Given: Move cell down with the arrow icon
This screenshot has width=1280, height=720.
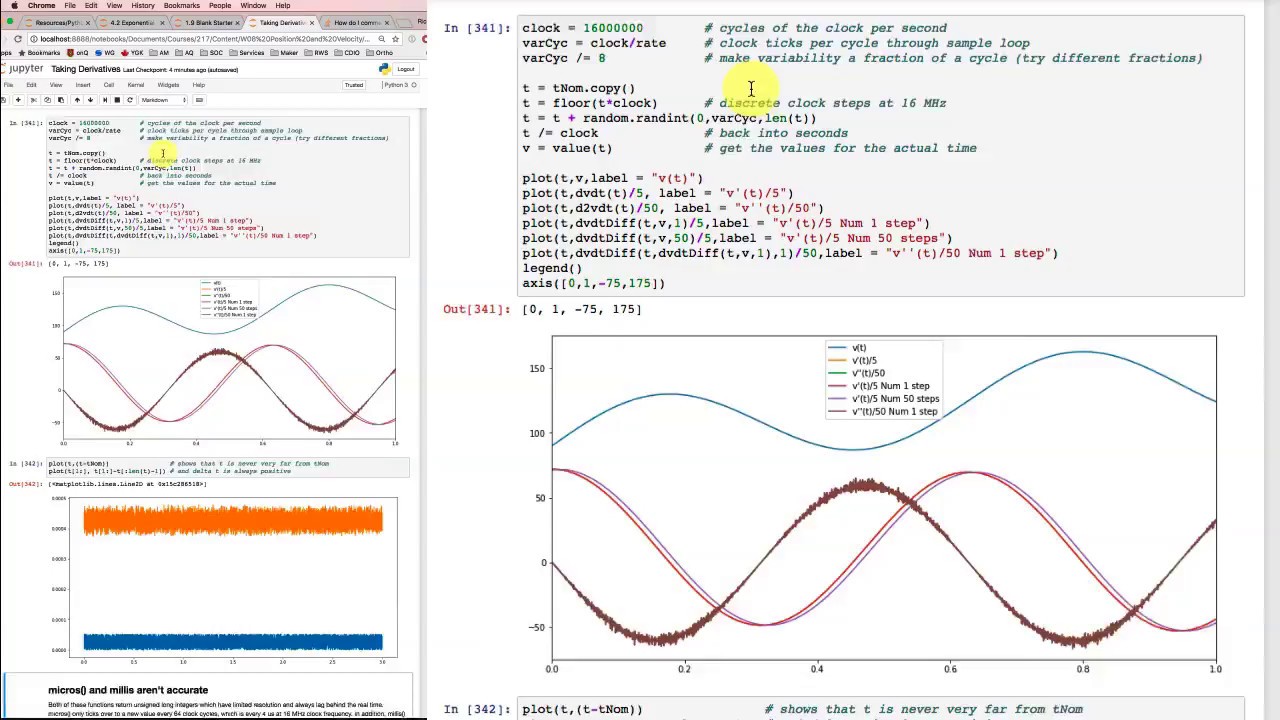Looking at the screenshot, I should [x=90, y=100].
